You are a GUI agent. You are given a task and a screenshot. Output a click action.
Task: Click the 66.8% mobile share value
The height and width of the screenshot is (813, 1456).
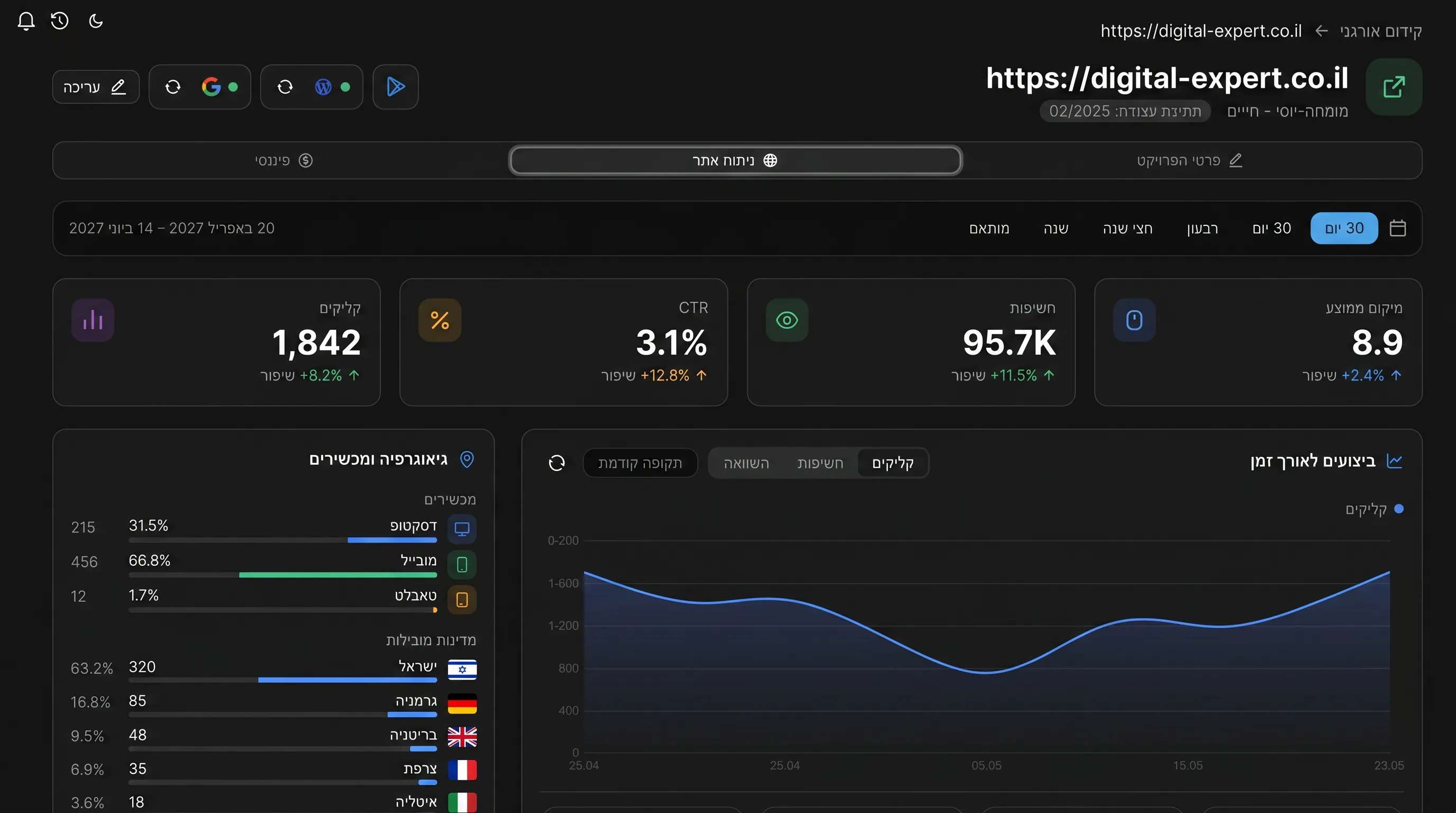149,561
